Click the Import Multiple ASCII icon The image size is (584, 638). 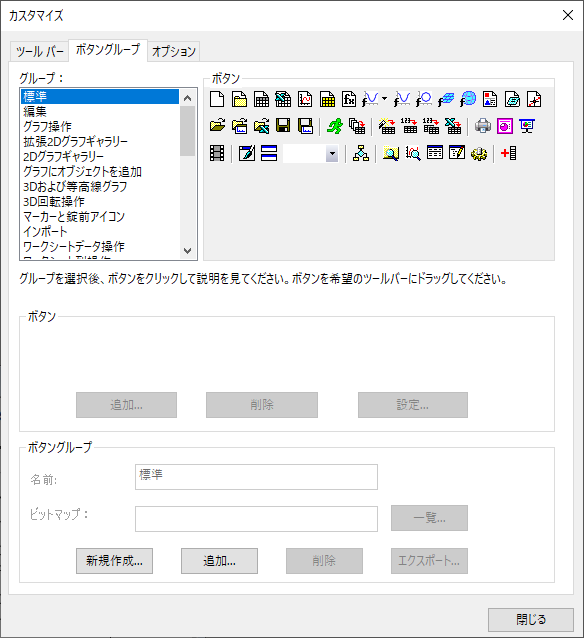pyautogui.click(x=431, y=126)
